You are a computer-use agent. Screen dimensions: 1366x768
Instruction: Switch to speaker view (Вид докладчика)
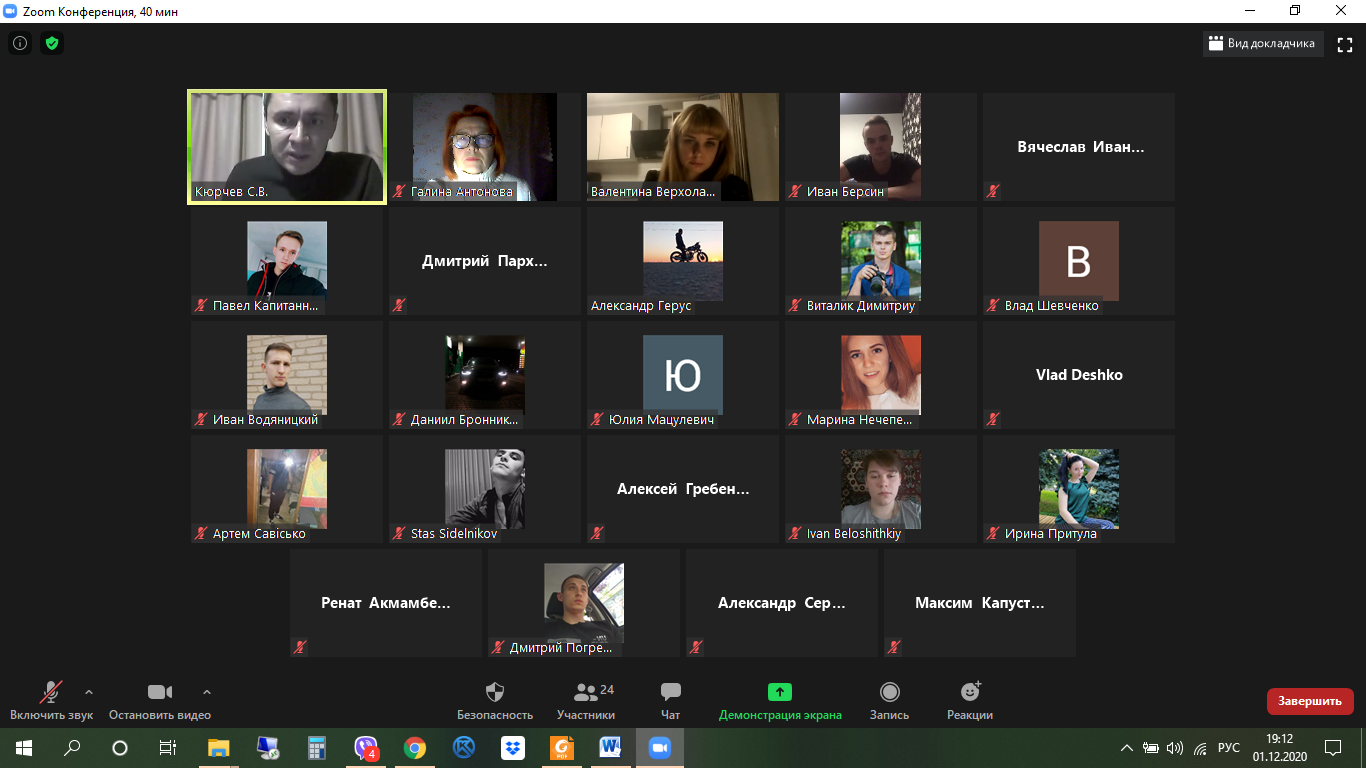coord(1262,44)
